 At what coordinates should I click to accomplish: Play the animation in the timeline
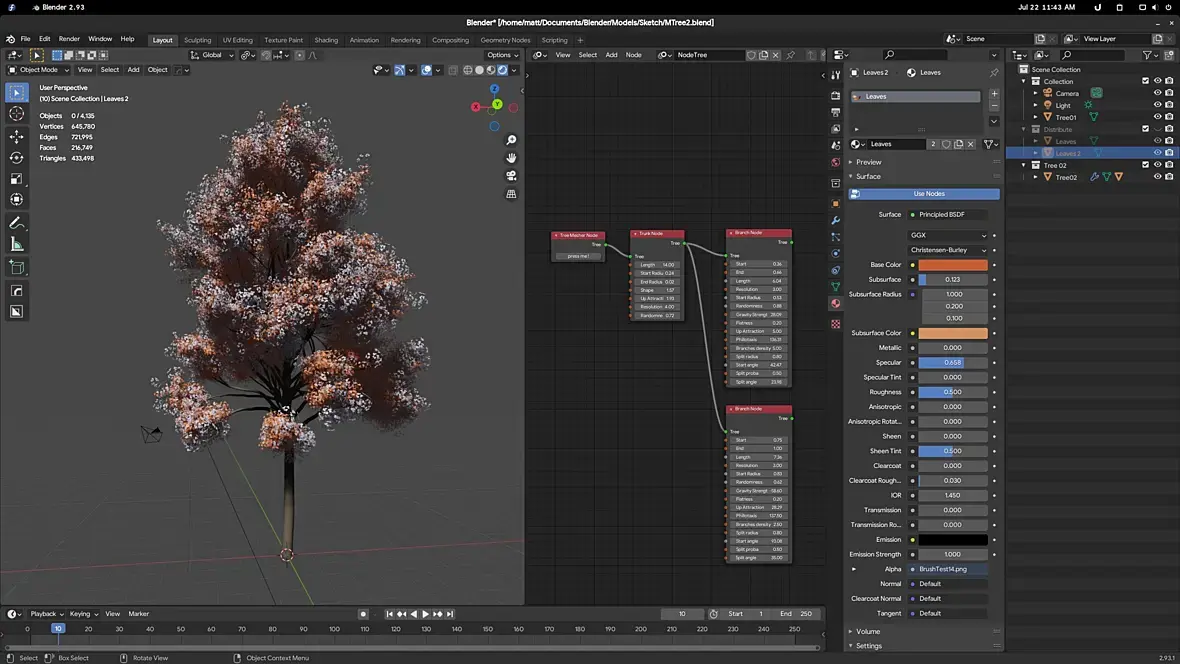(x=425, y=614)
